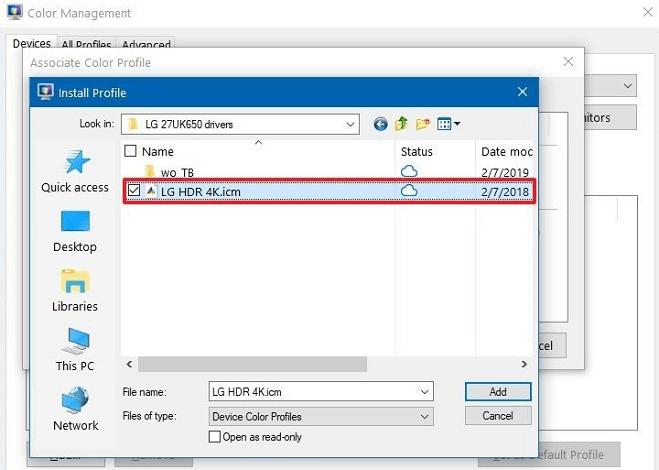Open the view options dropdown arrow
Image resolution: width=659 pixels, height=470 pixels.
point(457,124)
